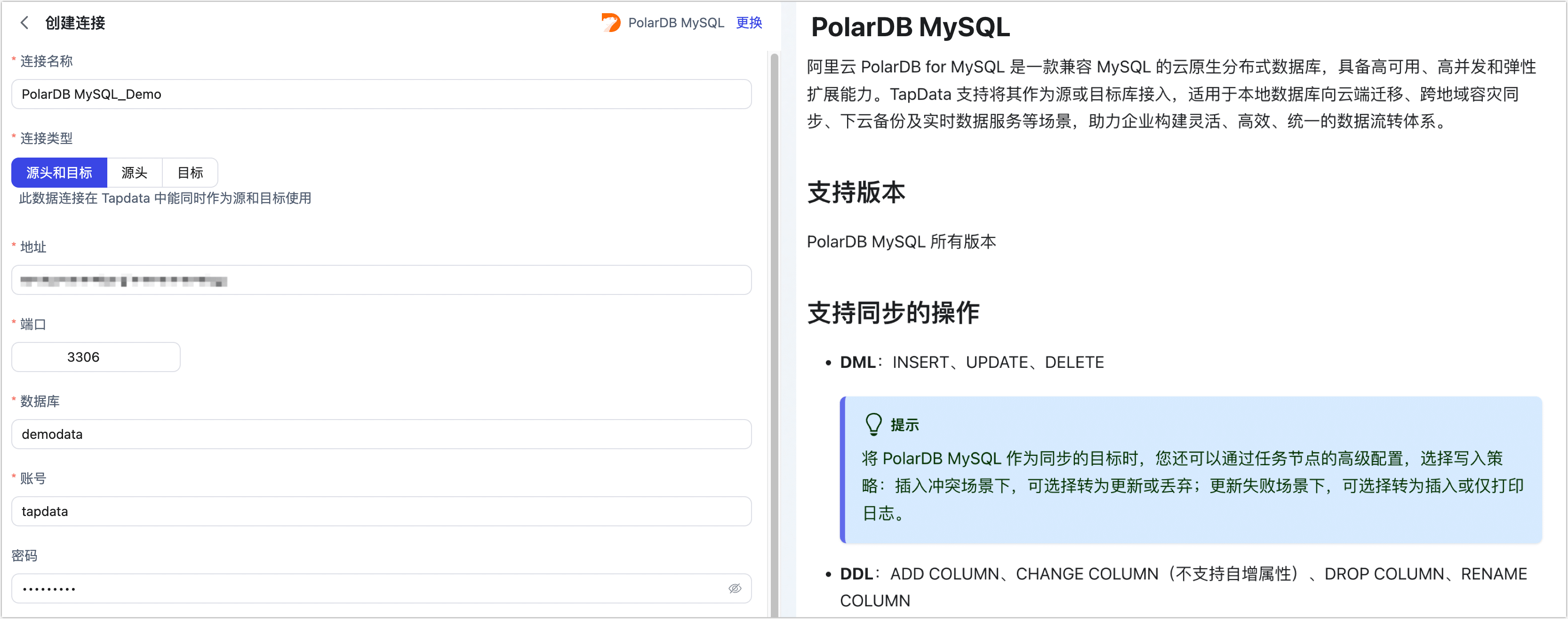Click the back arrow beside 创建连接
Viewport: 1568px width, 619px height.
[x=24, y=23]
